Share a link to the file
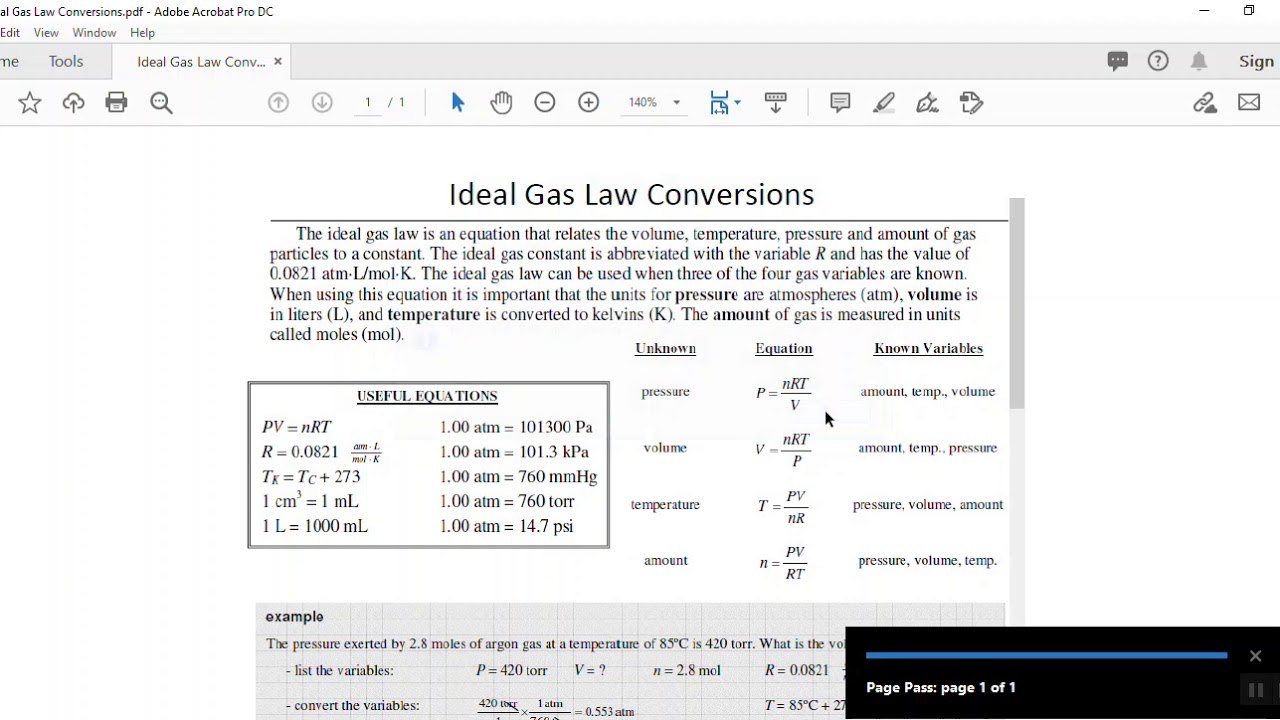Image resolution: width=1280 pixels, height=720 pixels. pos(1205,102)
